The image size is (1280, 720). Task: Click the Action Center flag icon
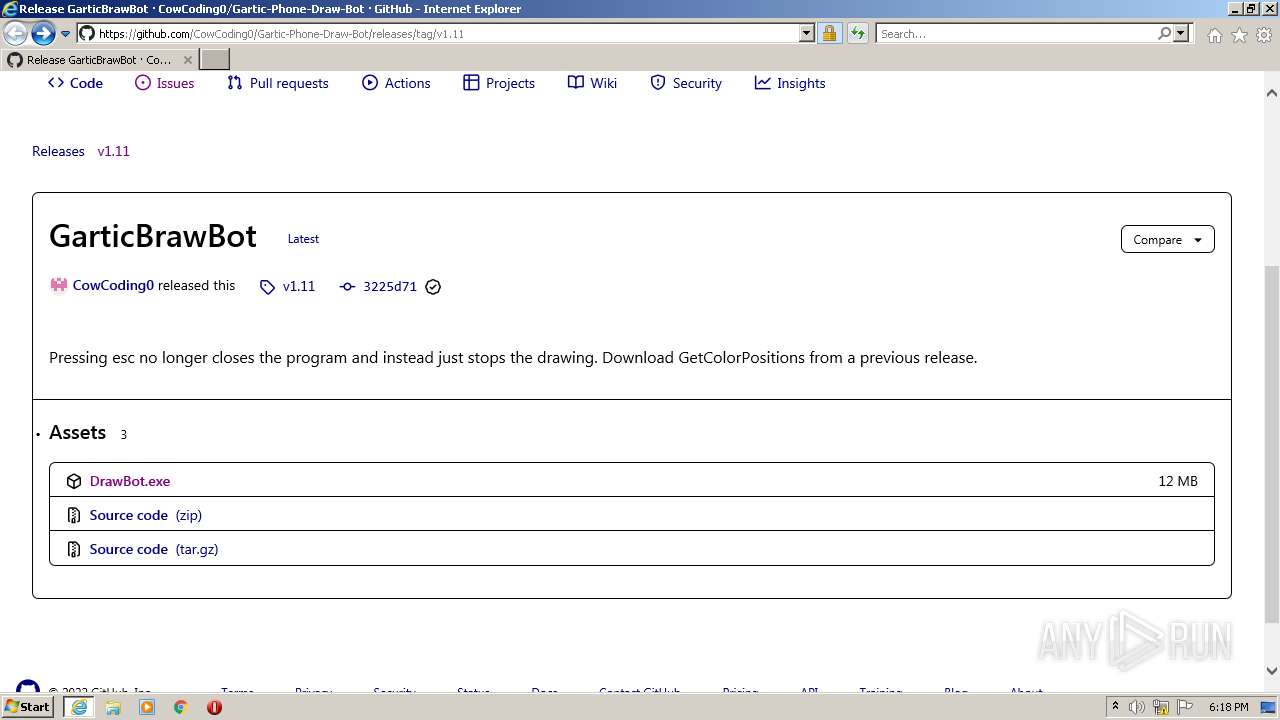click(x=1185, y=707)
